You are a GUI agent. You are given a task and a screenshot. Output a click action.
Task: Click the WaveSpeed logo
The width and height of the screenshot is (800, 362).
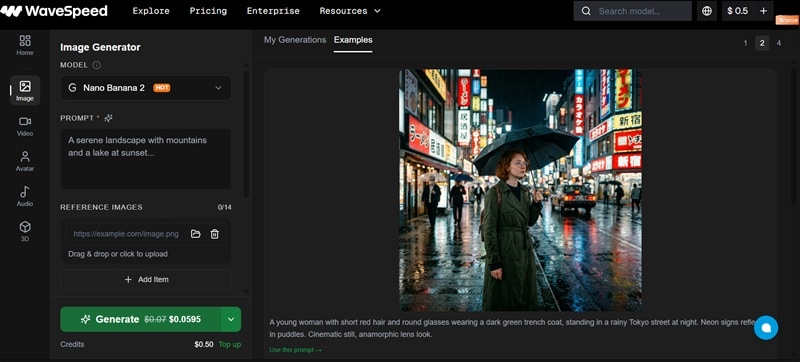coord(54,11)
